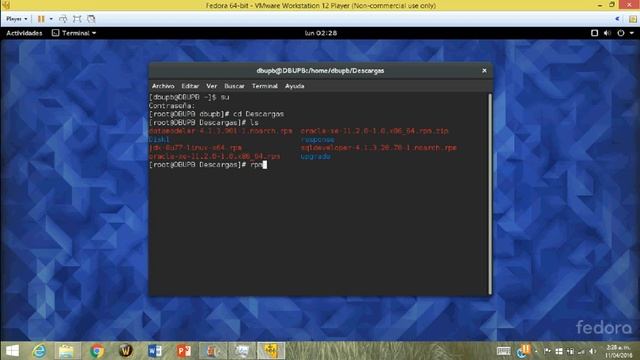Open the Editar menu in Terminal
640x360 pixels.
click(x=190, y=86)
